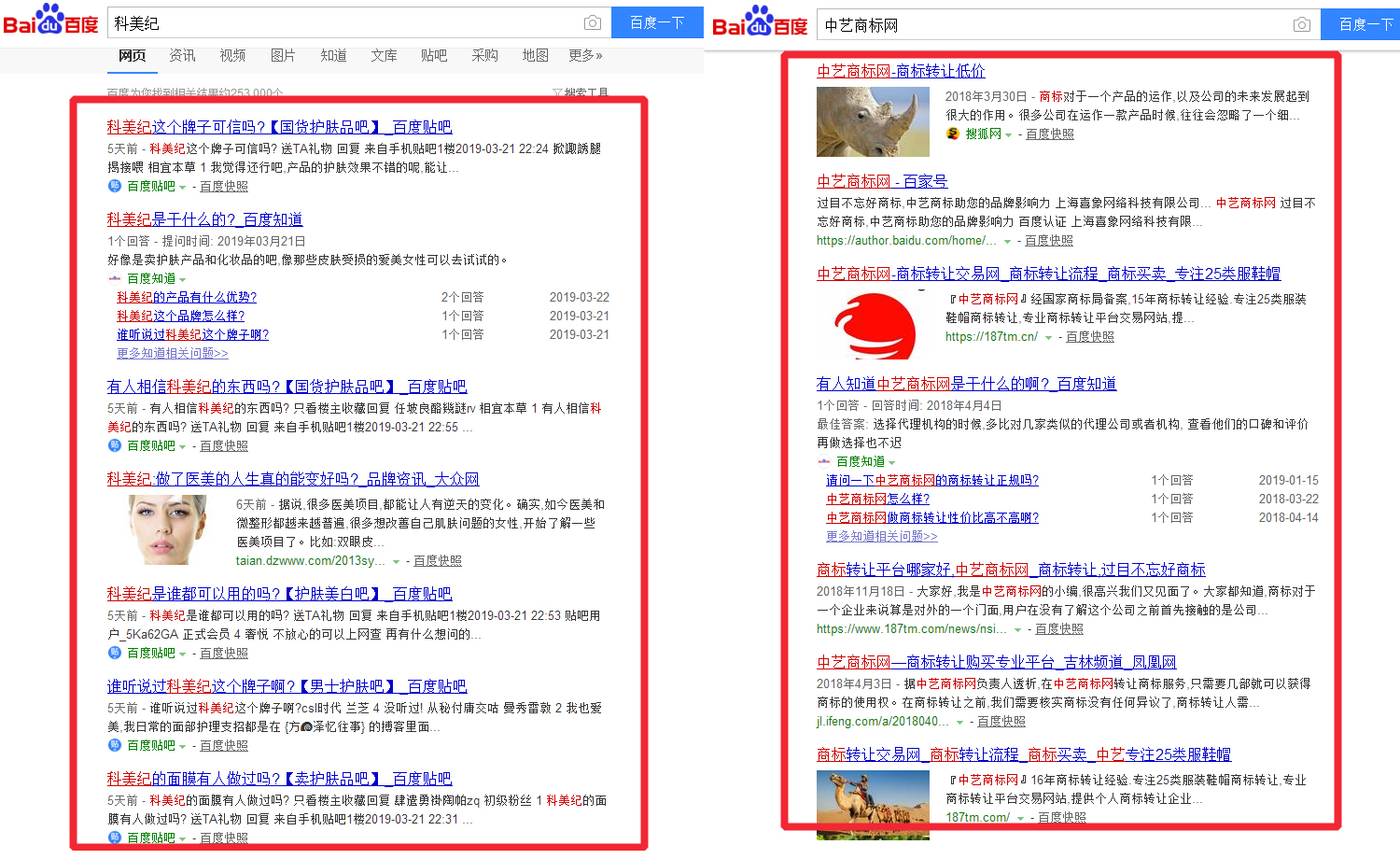Click the date 2019-01-15 in 中艺商标网 sub-questions

[1289, 480]
